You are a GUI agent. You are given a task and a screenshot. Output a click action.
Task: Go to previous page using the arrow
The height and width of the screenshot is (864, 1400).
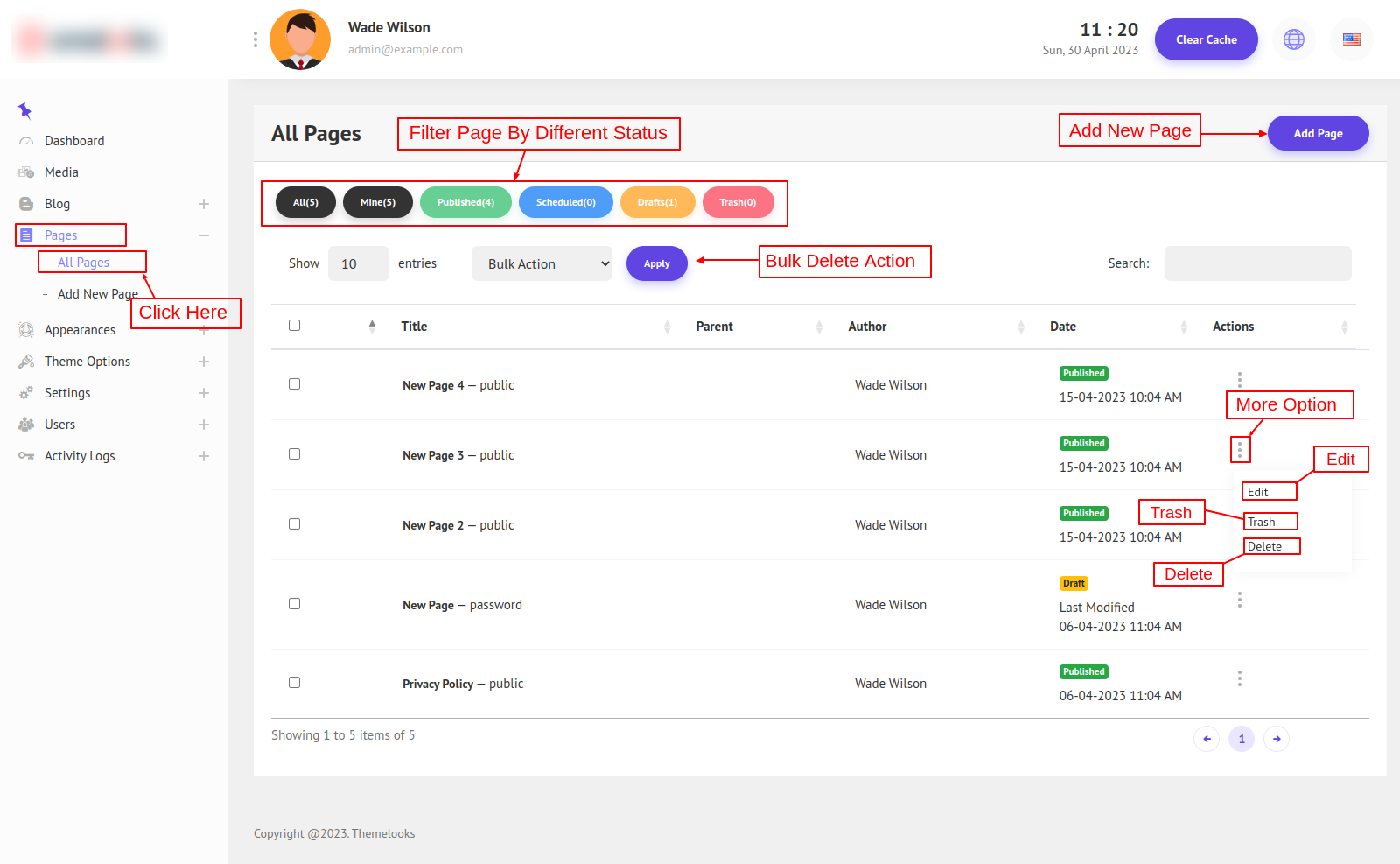point(1207,739)
